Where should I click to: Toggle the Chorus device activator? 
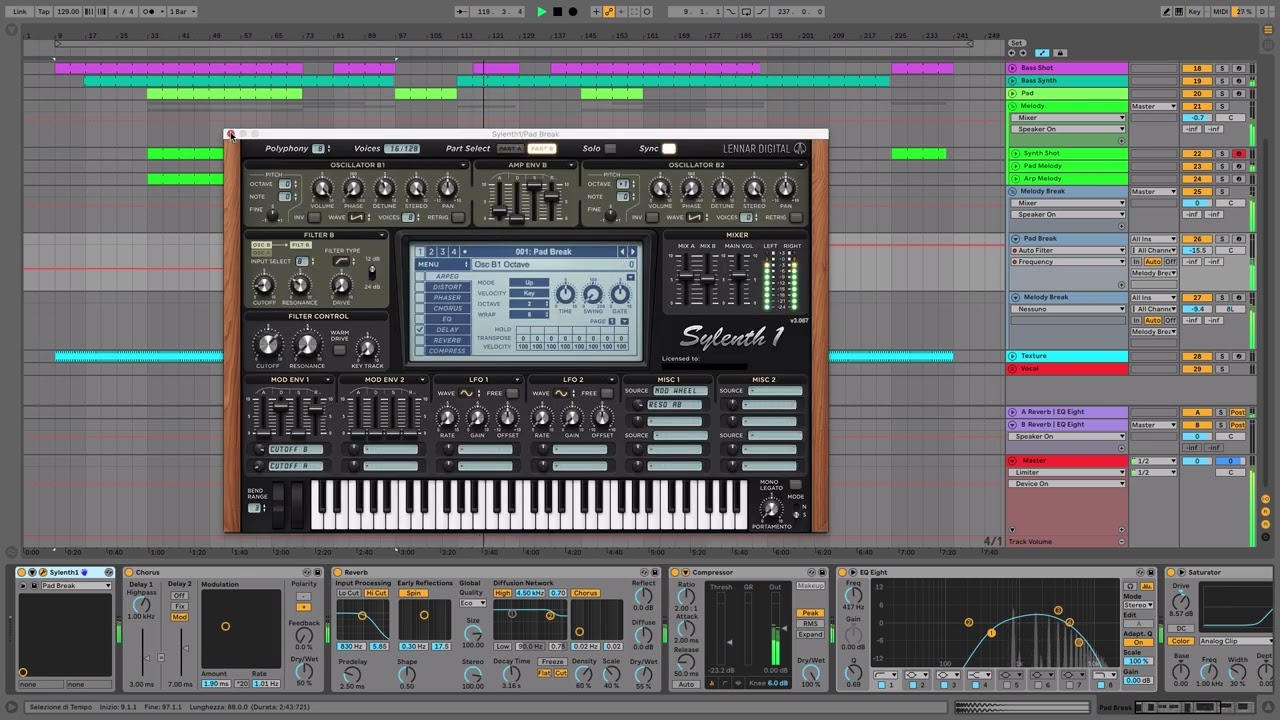[x=129, y=573]
